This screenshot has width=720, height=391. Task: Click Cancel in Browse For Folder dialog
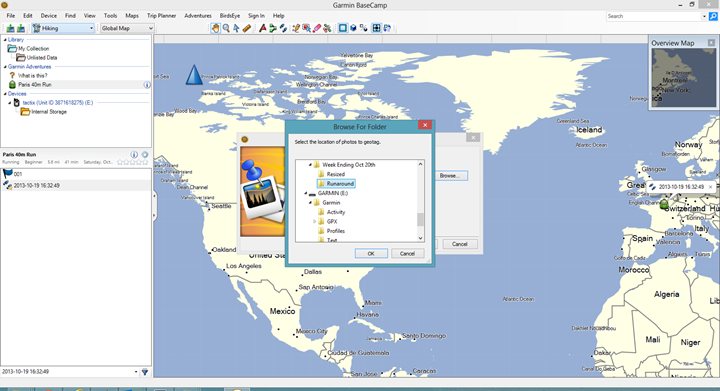[x=407, y=253]
